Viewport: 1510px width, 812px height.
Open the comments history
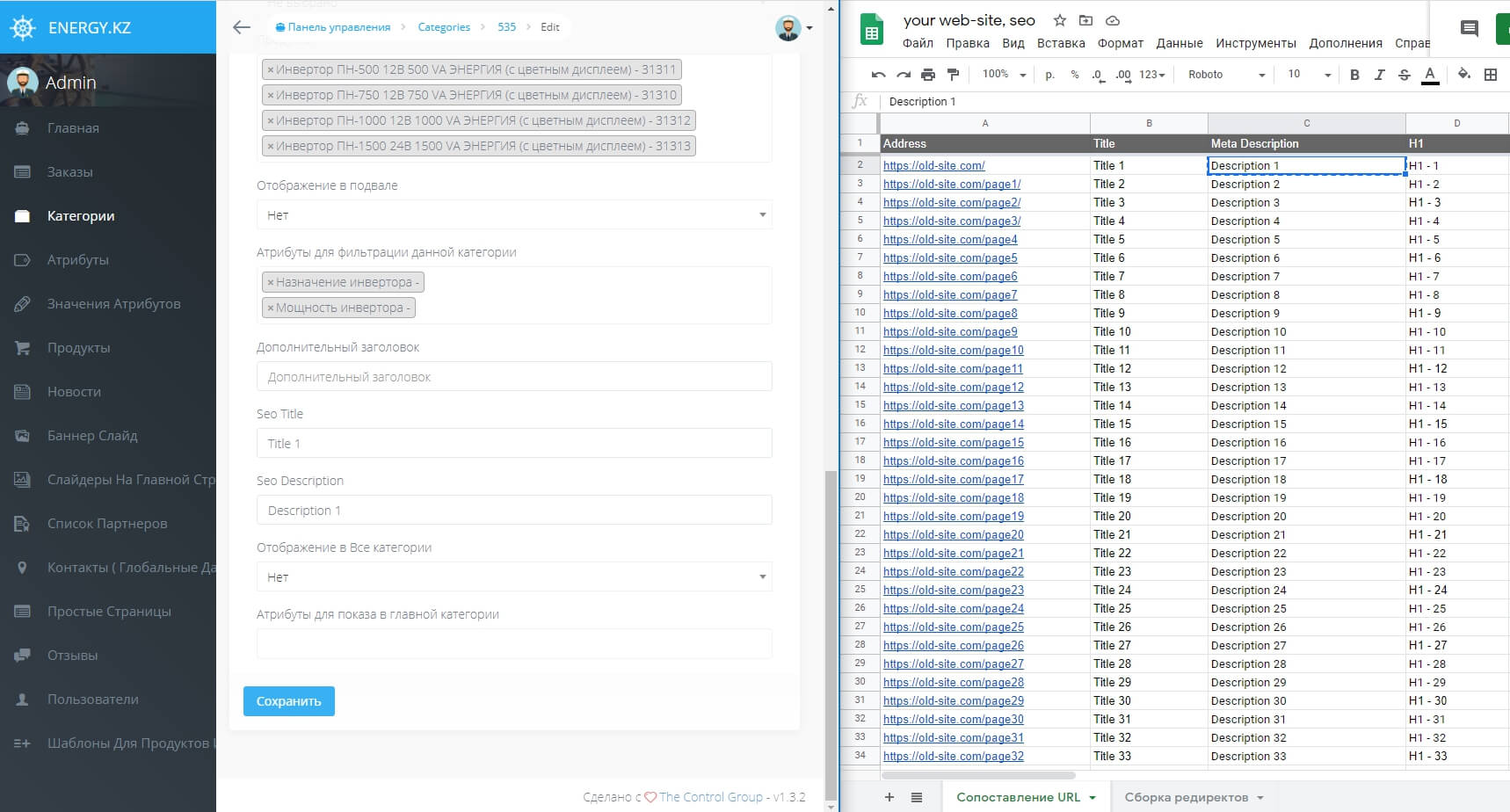pyautogui.click(x=1469, y=29)
